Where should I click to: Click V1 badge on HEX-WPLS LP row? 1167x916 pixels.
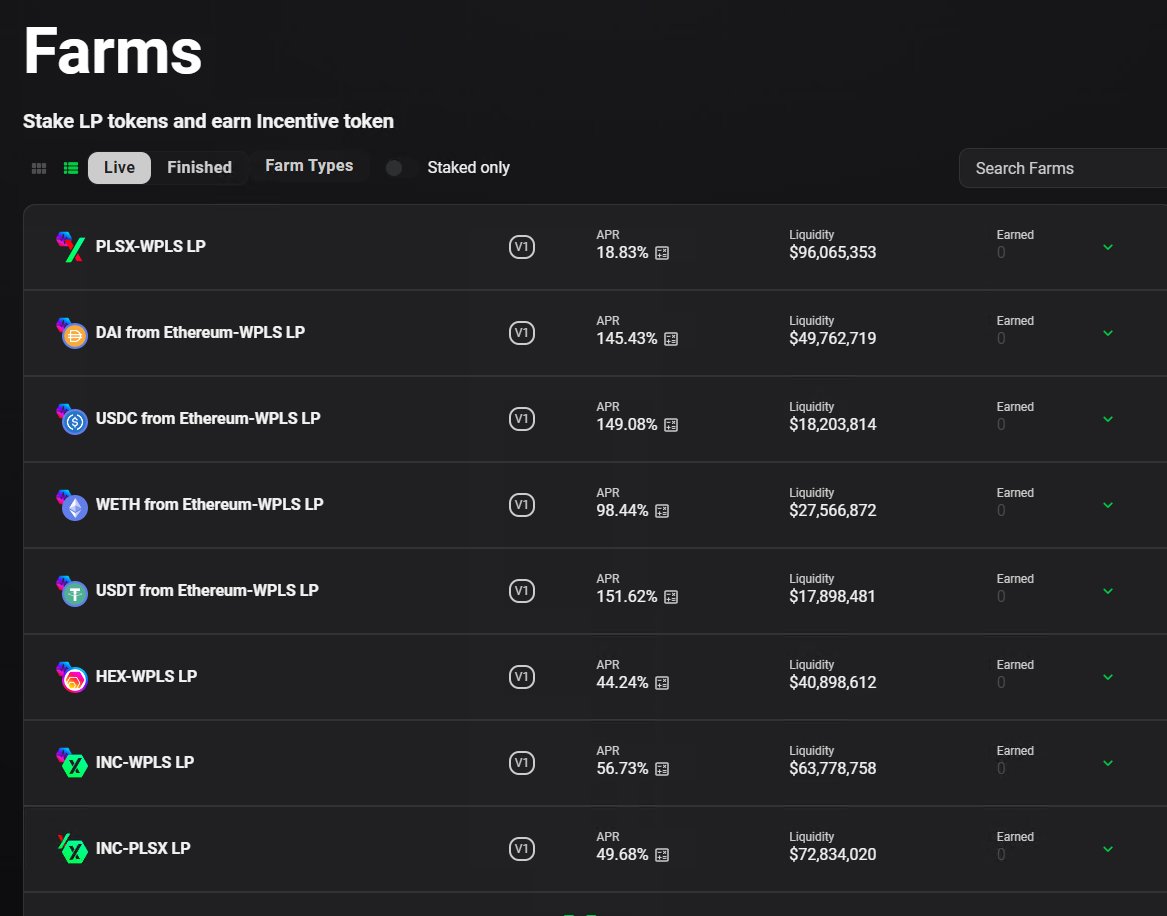[x=522, y=676]
